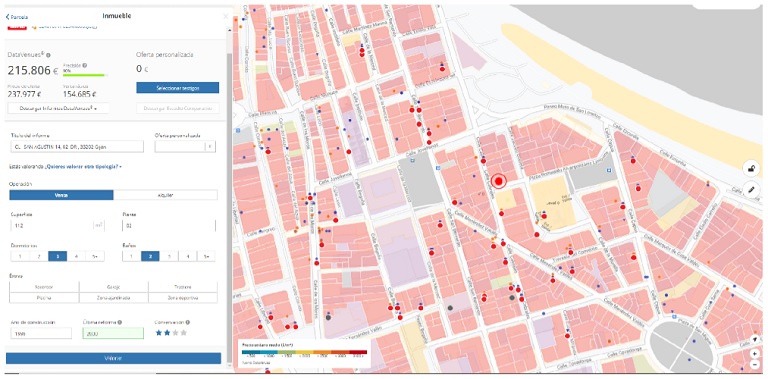Choose 4 dormitorios
This screenshot has width=768, height=379.
point(76,256)
